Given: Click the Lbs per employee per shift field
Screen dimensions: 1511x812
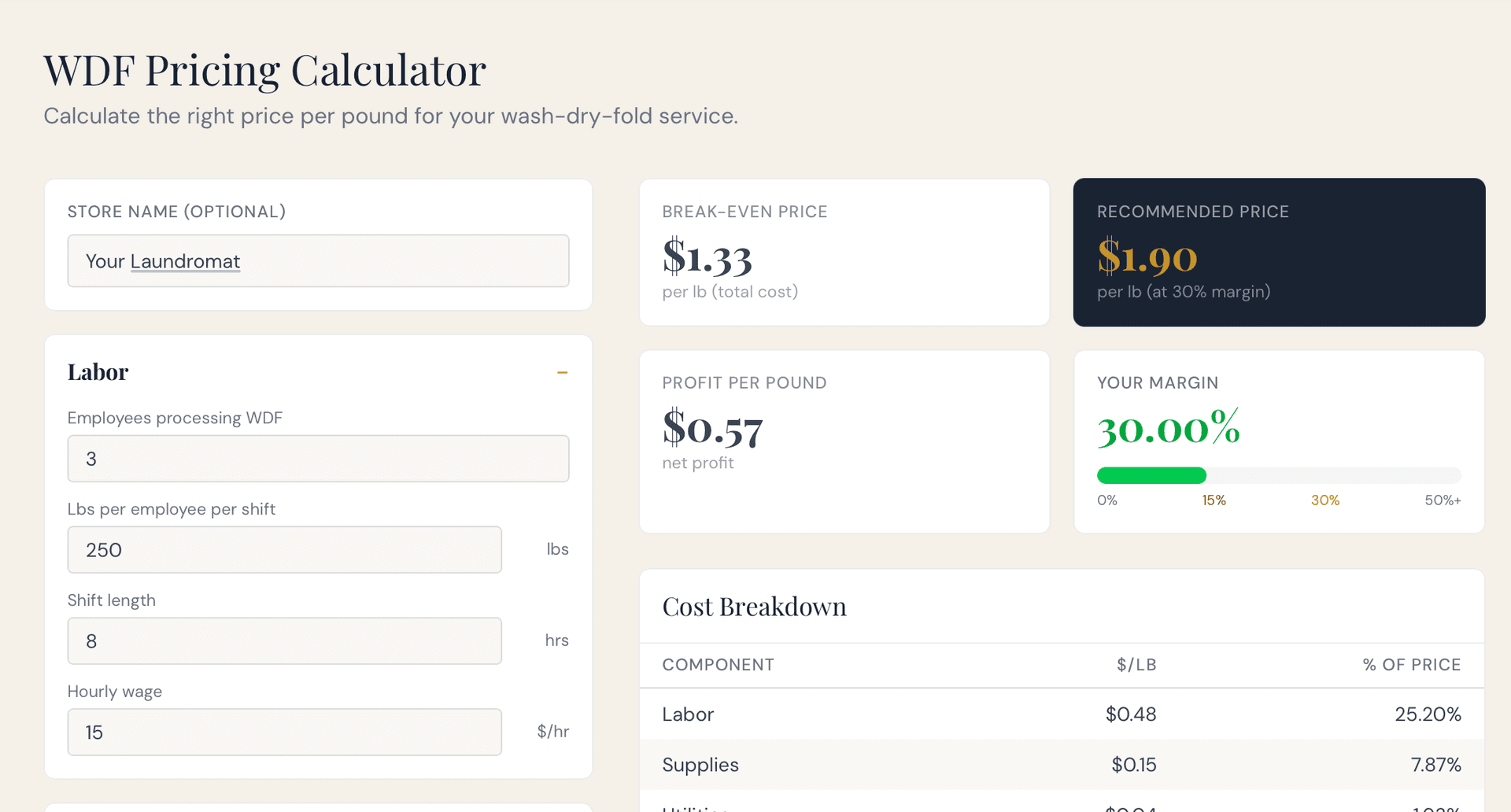Looking at the screenshot, I should (284, 549).
